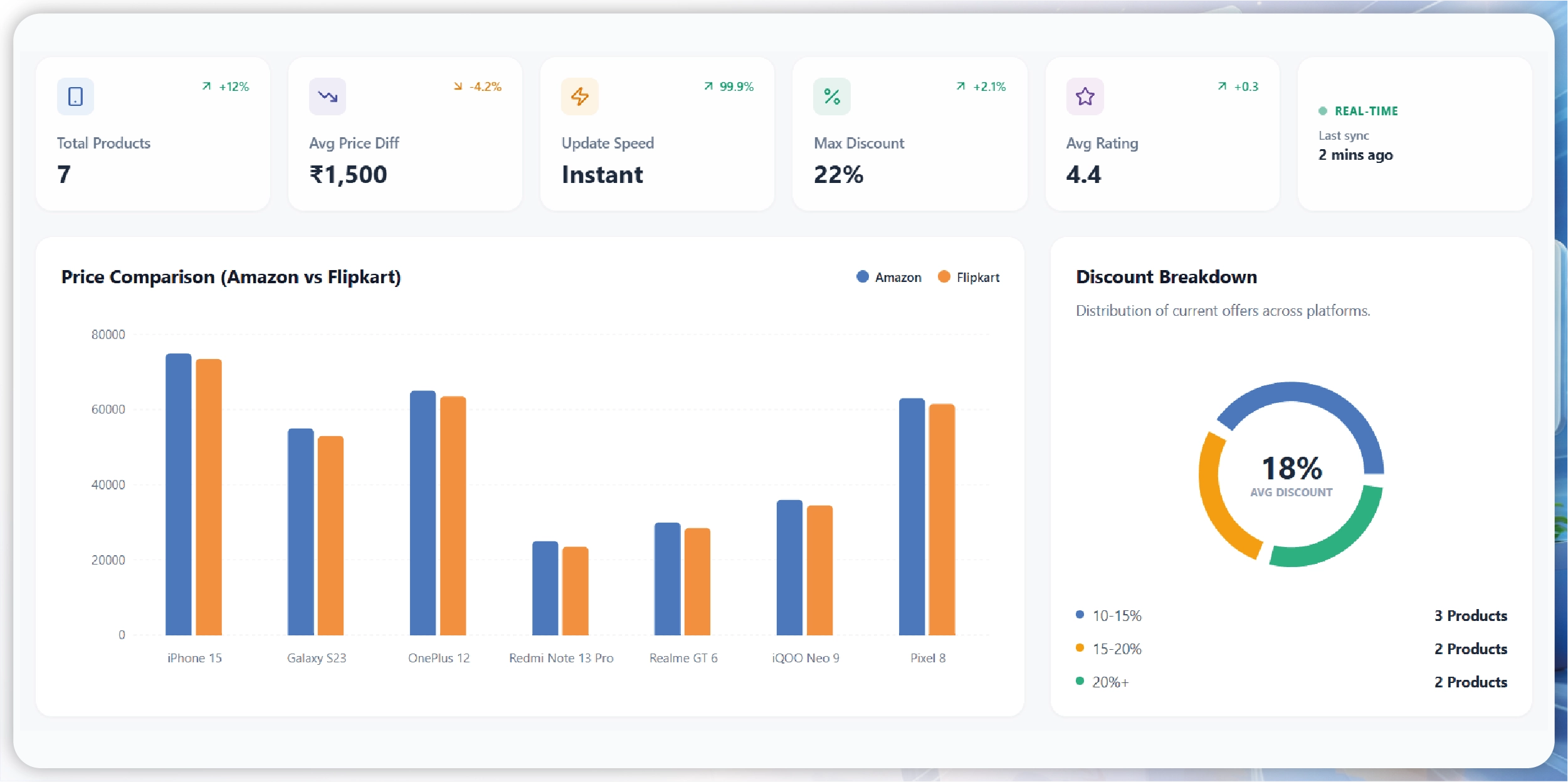Select the 20%+ discount legend row
The image size is (1568, 782).
coord(1110,682)
